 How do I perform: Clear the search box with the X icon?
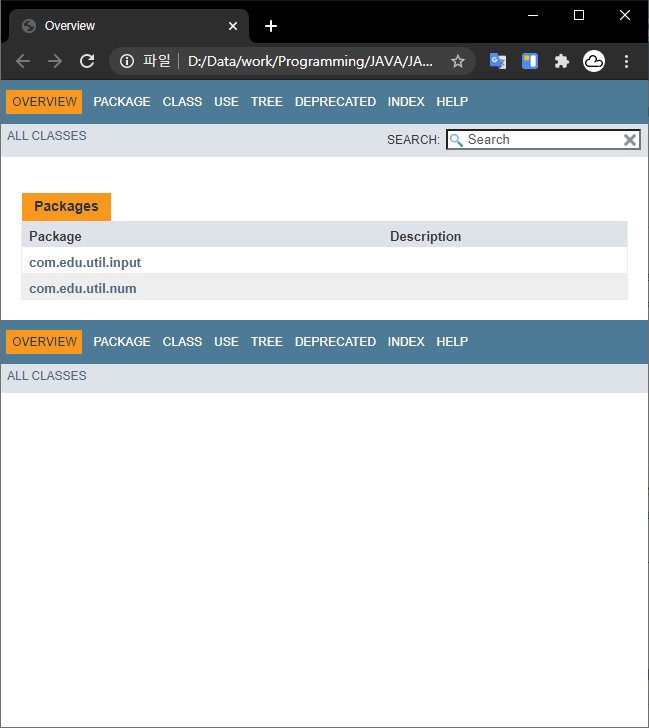point(630,140)
